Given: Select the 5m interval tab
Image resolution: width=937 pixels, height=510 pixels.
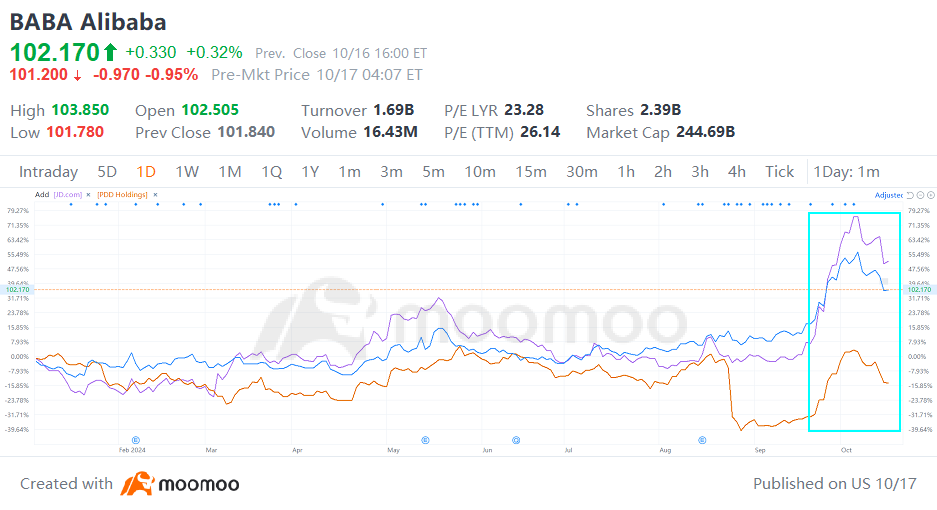Looking at the screenshot, I should pos(433,172).
